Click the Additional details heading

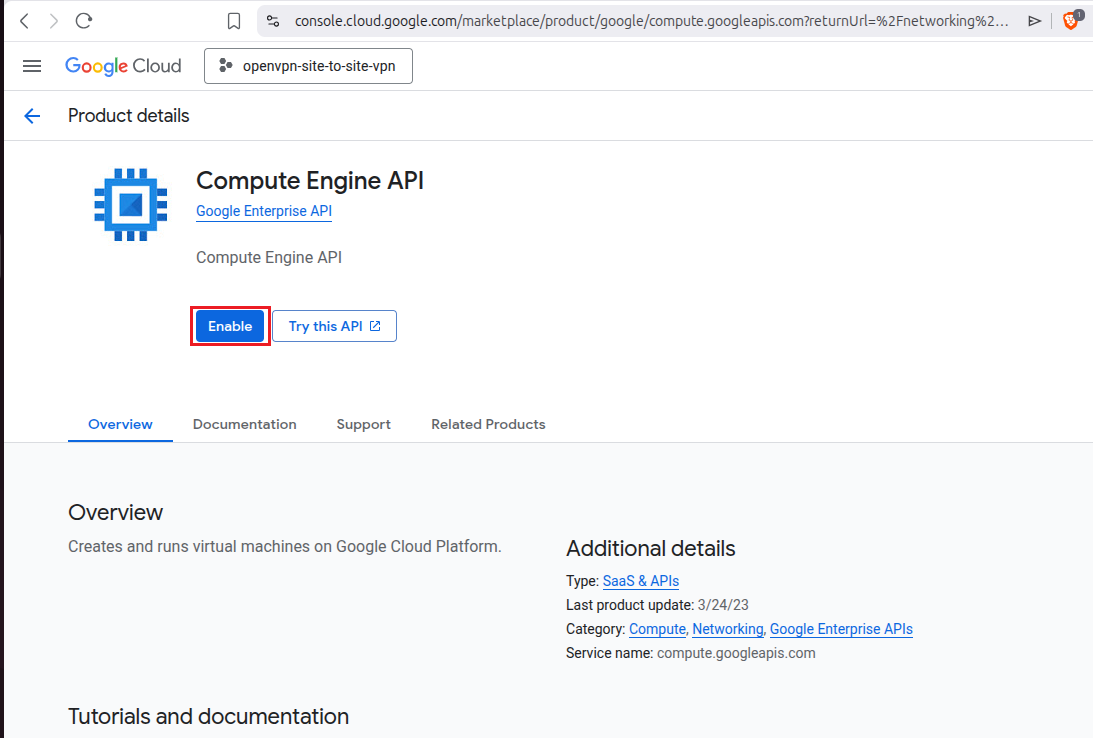(650, 548)
